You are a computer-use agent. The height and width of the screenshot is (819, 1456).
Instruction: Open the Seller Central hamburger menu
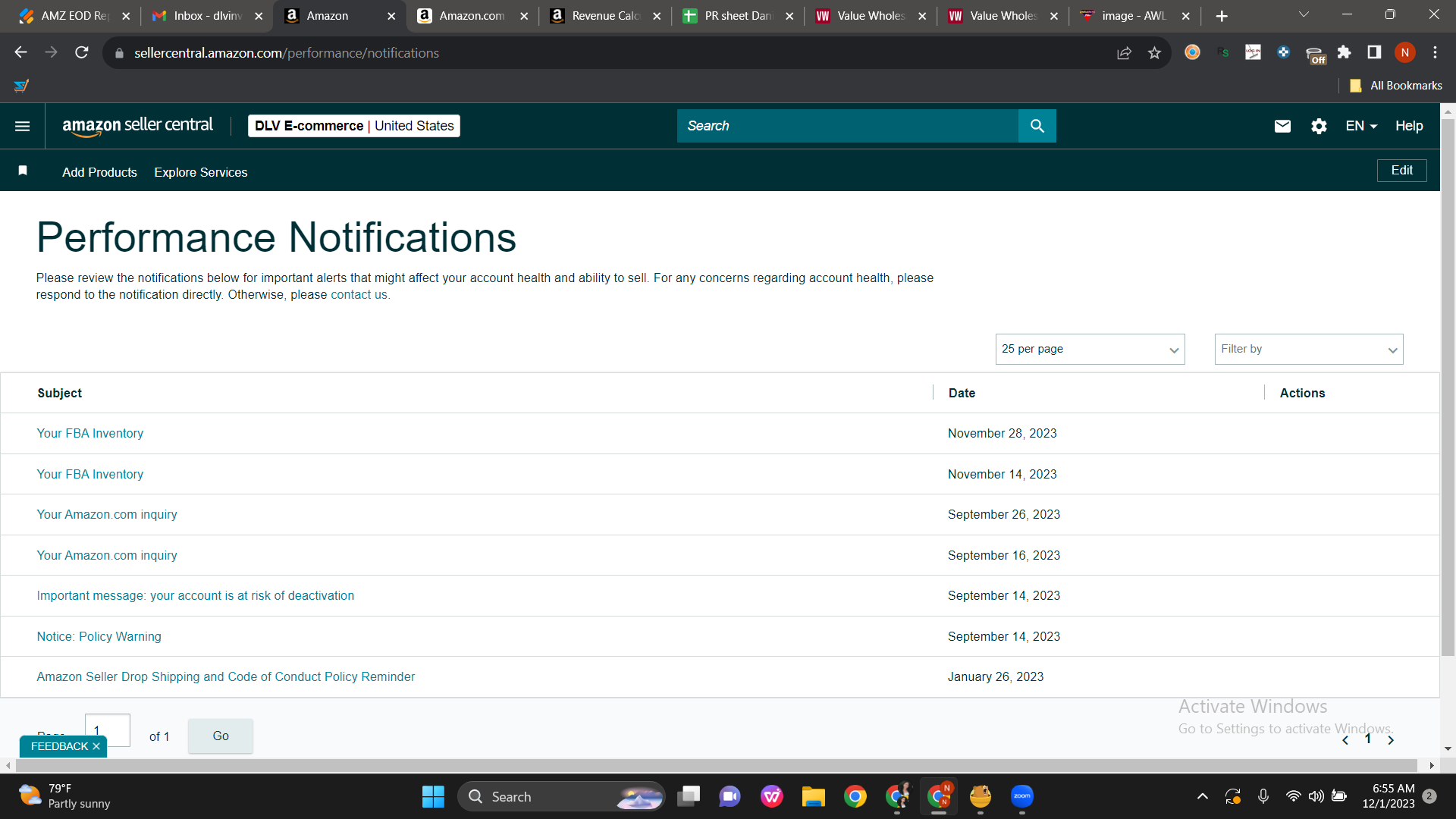click(23, 126)
